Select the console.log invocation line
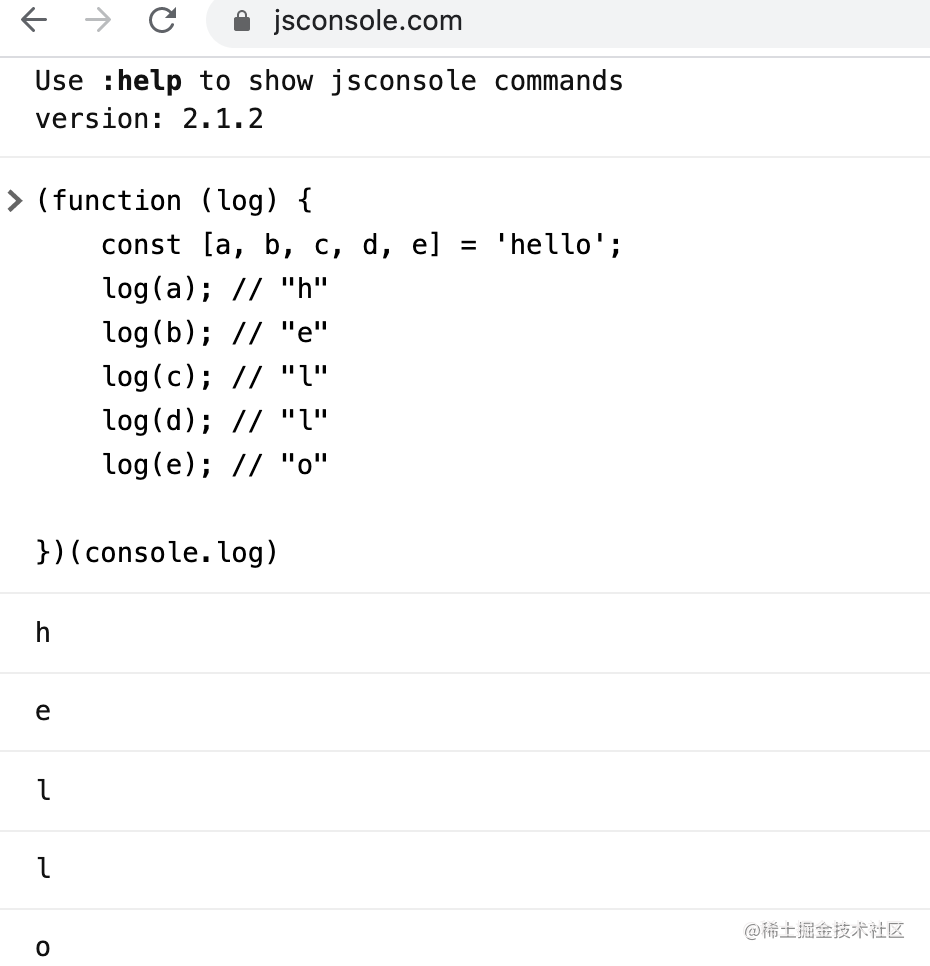Viewport: 930px width, 966px height. 156,552
